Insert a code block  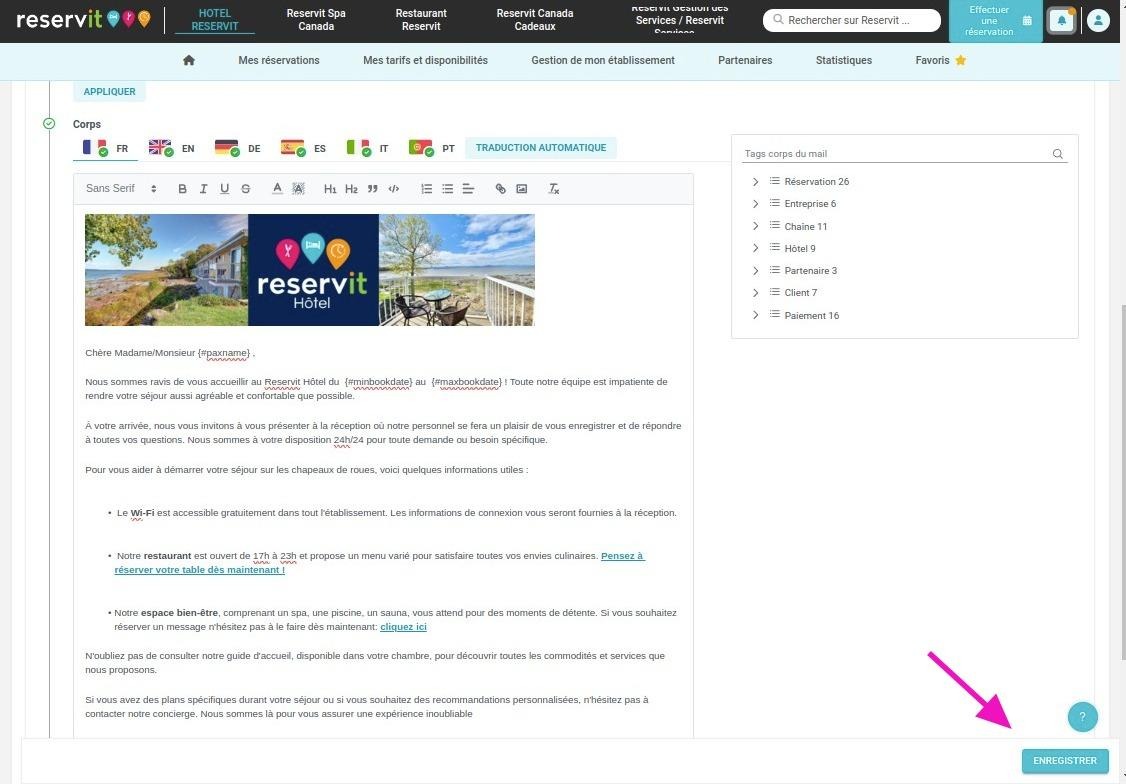click(394, 189)
